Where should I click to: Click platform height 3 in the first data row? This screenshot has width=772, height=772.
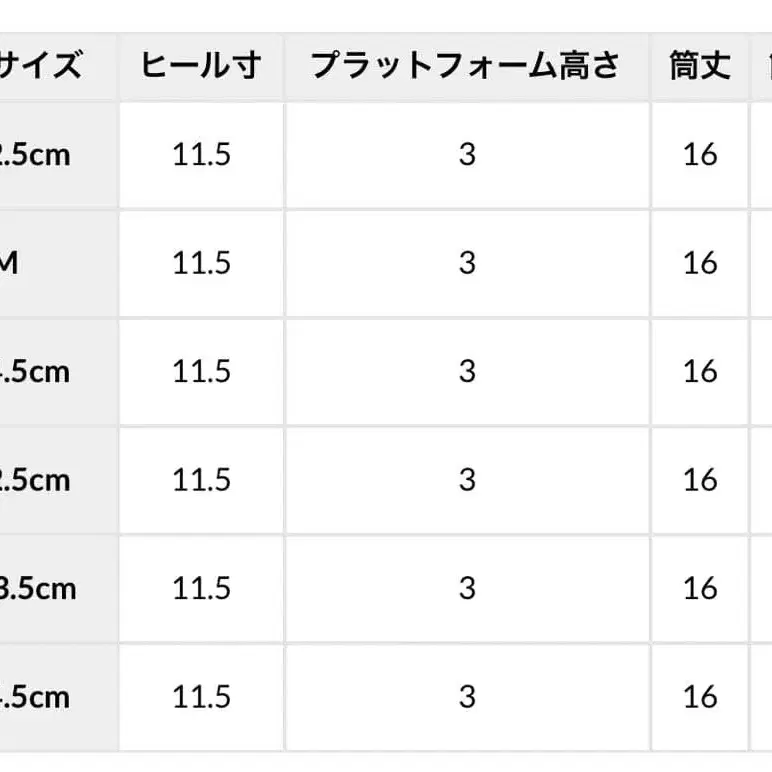(x=466, y=155)
